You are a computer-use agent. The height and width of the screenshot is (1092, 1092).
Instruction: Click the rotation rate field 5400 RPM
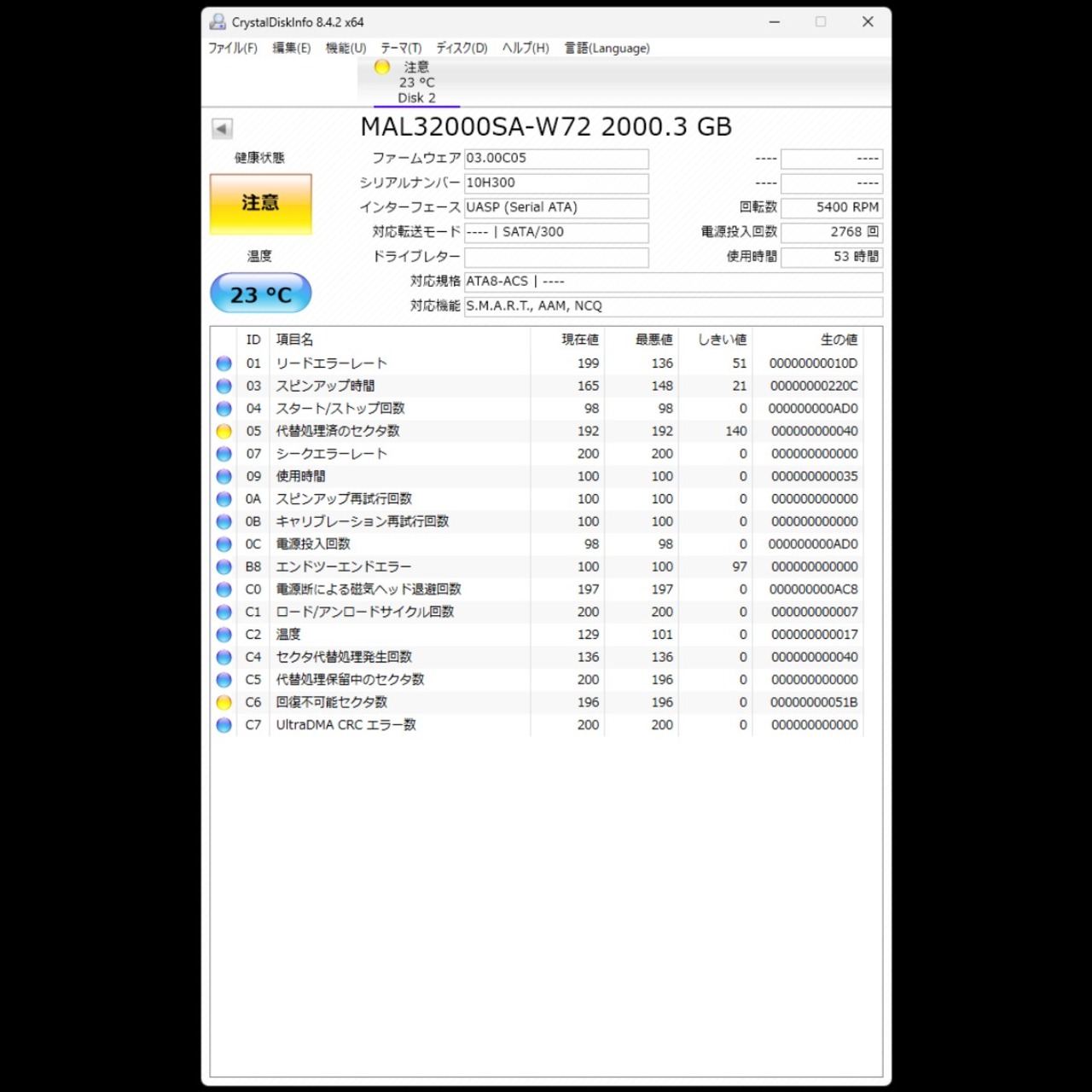point(832,207)
